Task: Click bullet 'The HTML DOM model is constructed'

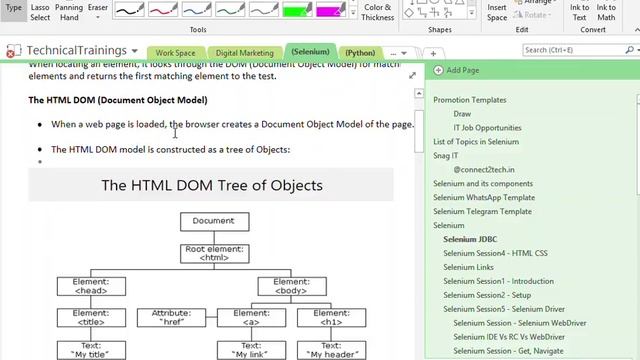Action: point(171,150)
